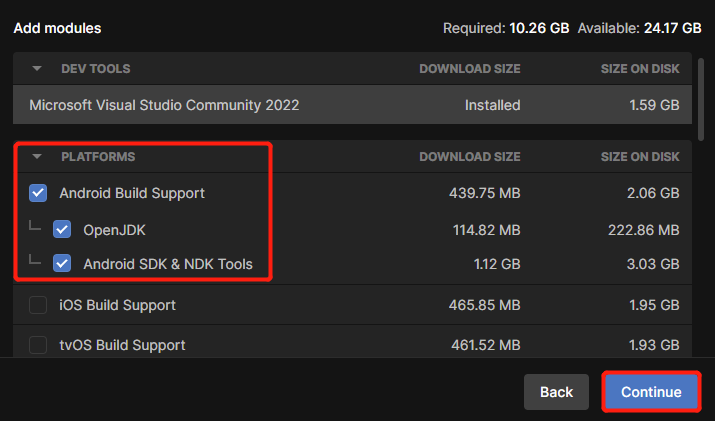The width and height of the screenshot is (715, 421).
Task: Click PLATFORMS Size On Disk column header
Action: pyautogui.click(x=640, y=157)
